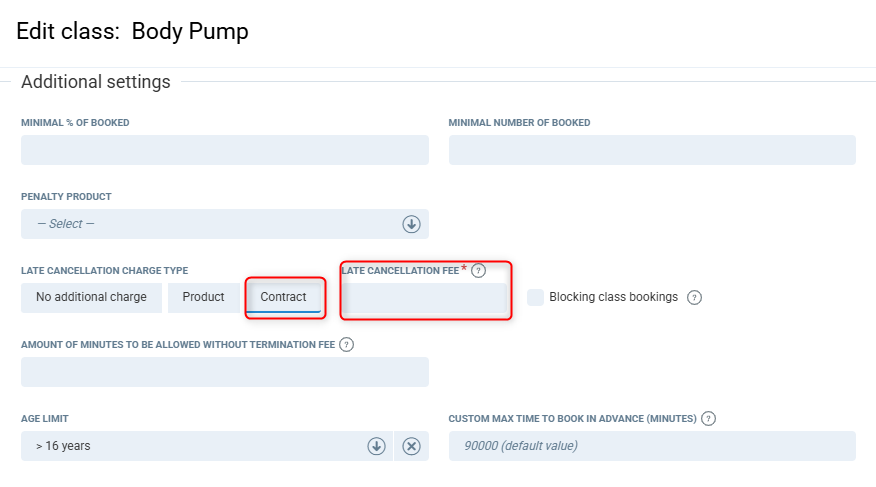Click the Late Cancellation Fee input box
The image size is (876, 487).
425,299
